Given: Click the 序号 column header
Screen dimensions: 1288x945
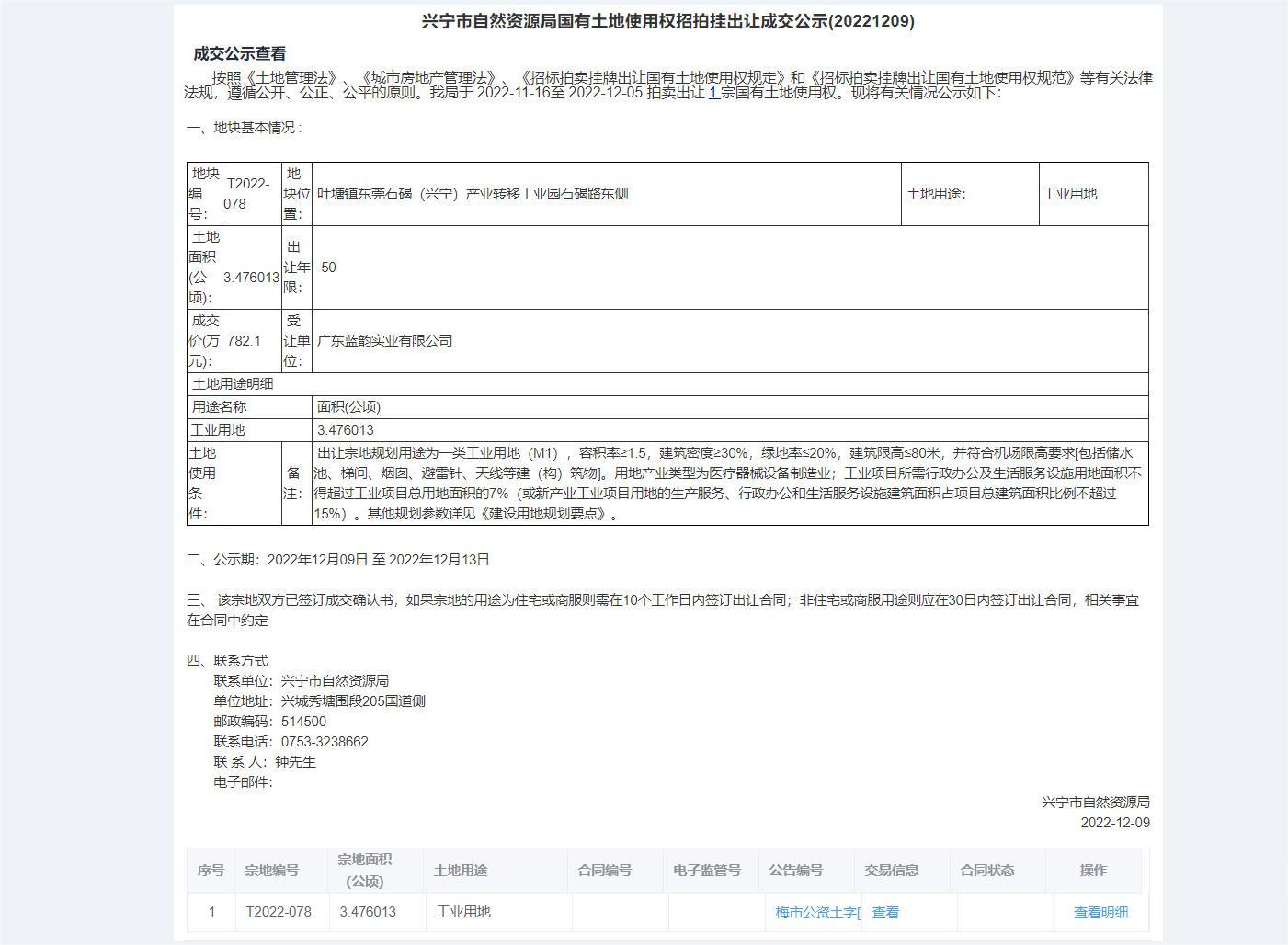Looking at the screenshot, I should click(212, 870).
